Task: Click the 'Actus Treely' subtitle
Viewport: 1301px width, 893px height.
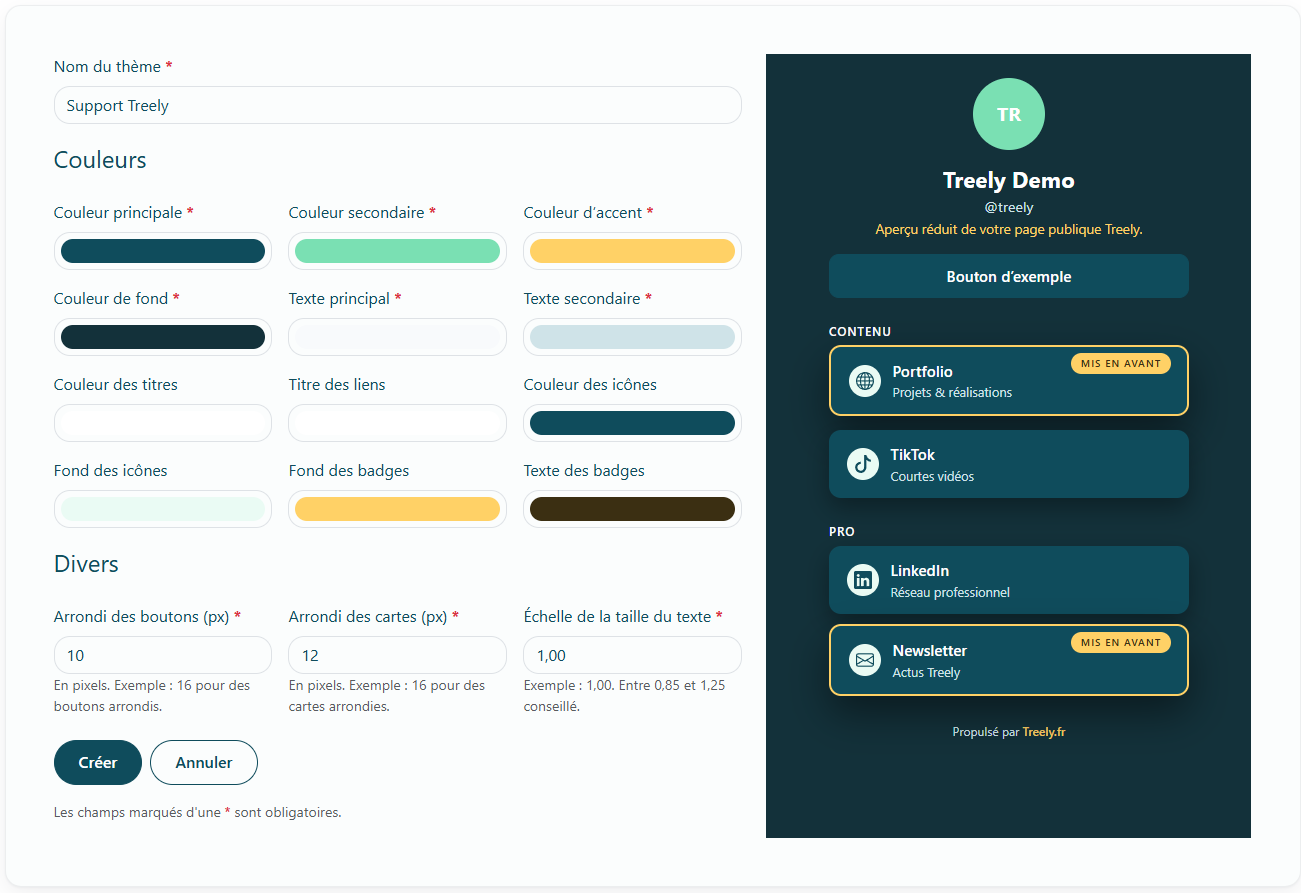Action: (x=926, y=673)
